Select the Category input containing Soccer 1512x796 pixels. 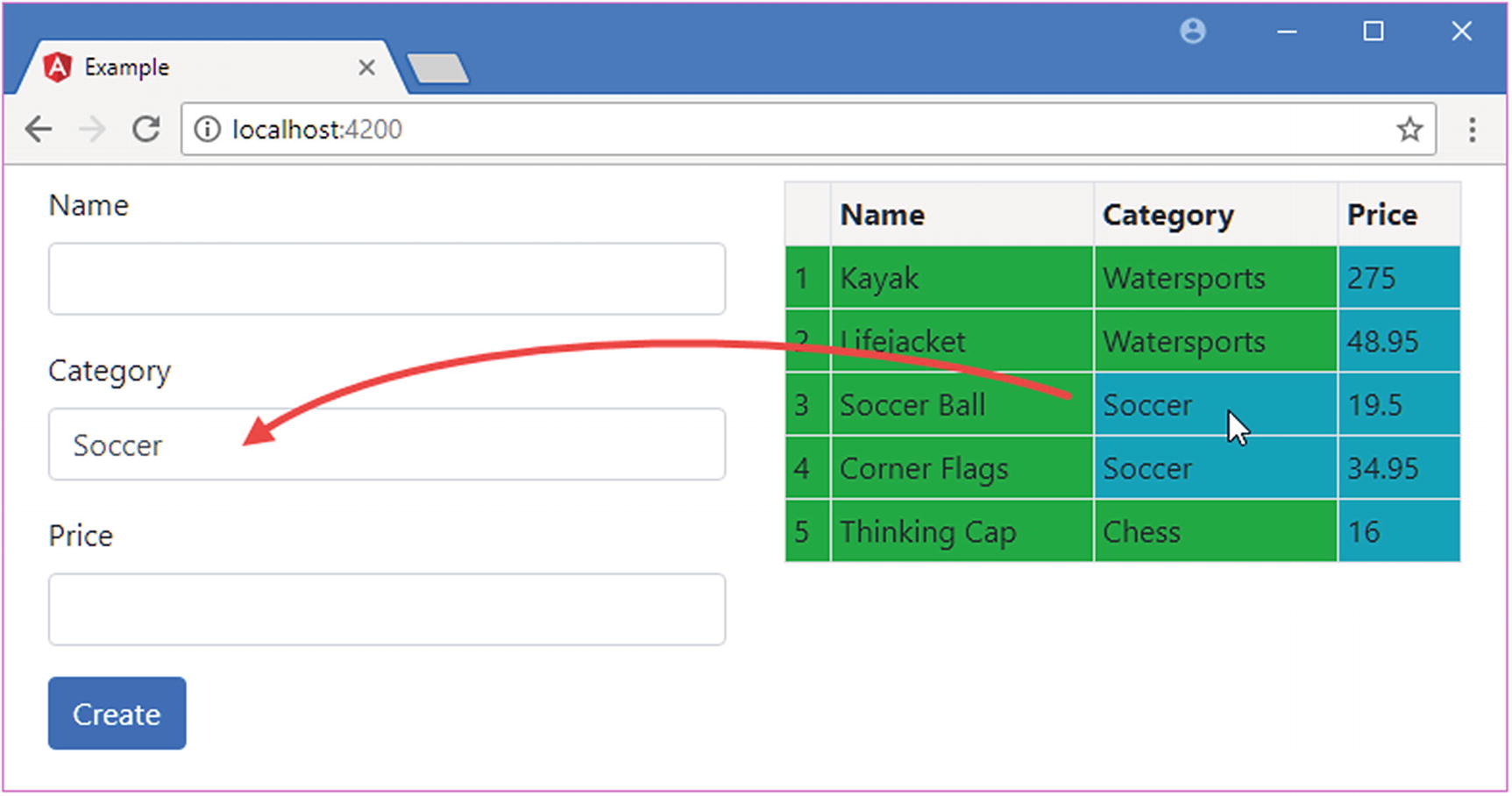click(387, 444)
